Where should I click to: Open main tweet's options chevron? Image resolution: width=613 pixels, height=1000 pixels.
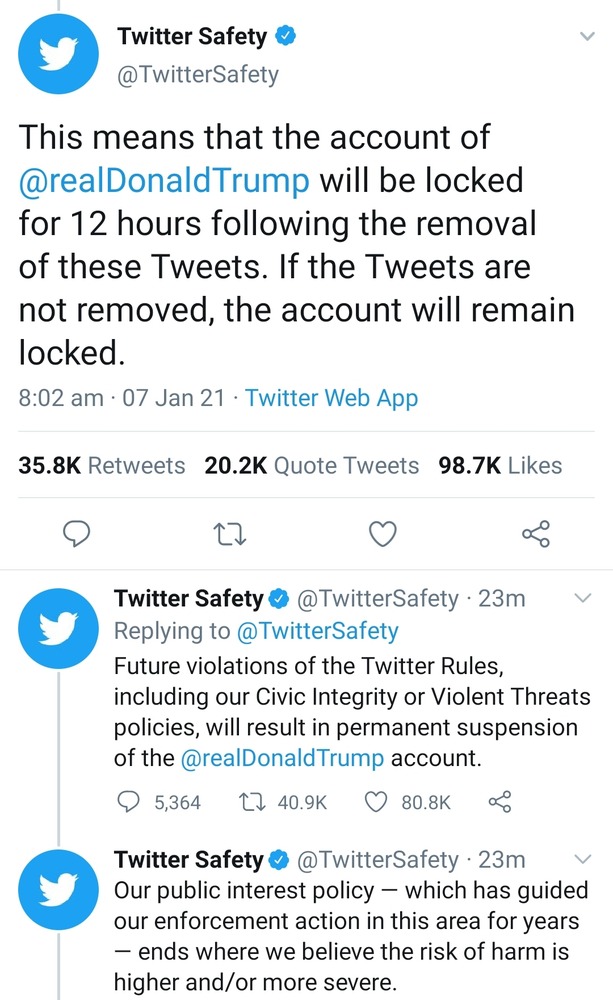(586, 36)
